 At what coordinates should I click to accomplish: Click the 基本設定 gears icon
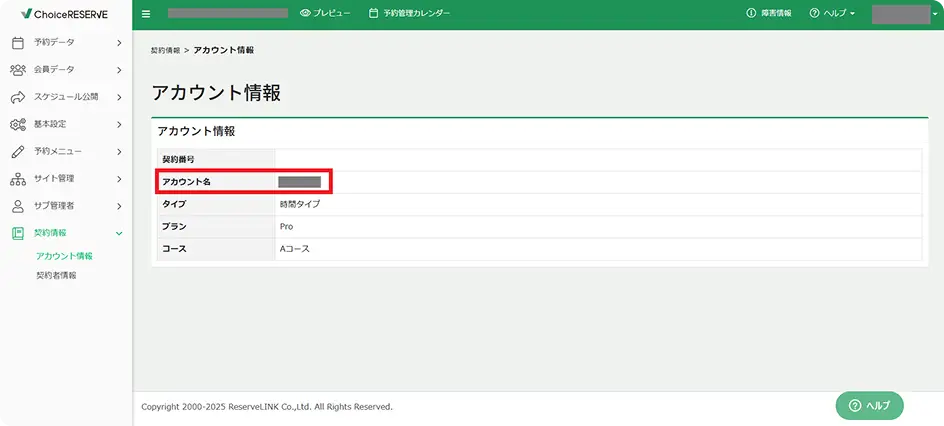coord(18,125)
